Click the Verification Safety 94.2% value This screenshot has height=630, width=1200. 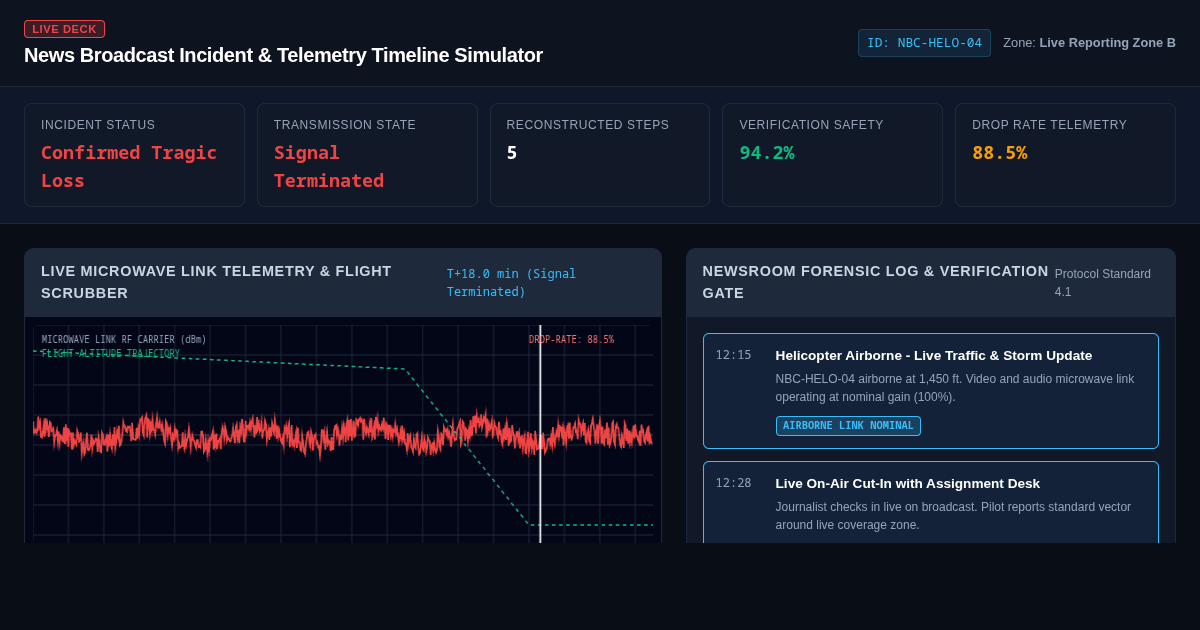767,153
